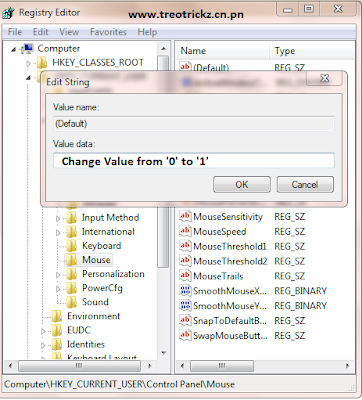Click the Environment folder icon

point(57,316)
